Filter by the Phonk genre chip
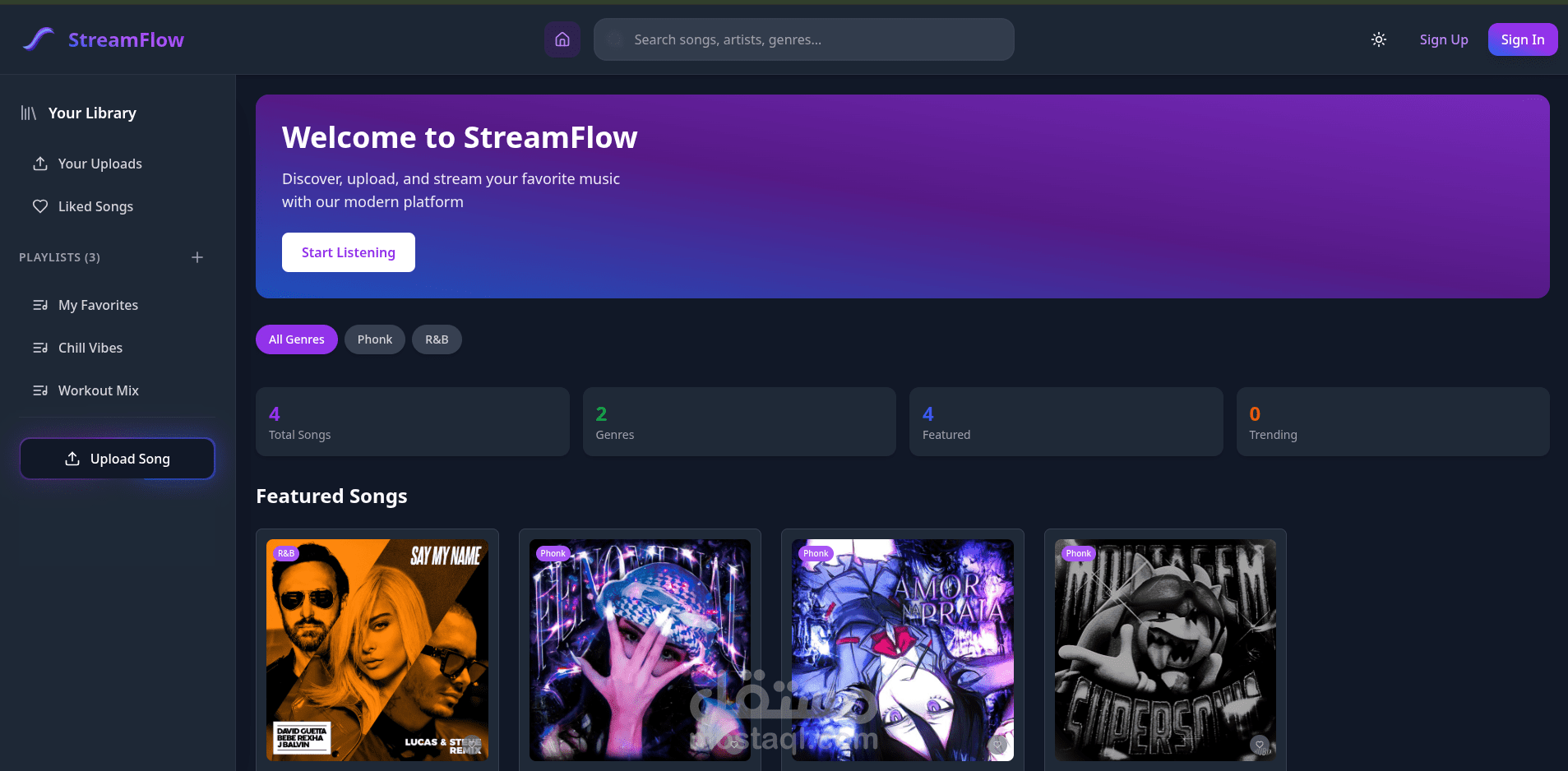This screenshot has height=771, width=1568. click(375, 339)
